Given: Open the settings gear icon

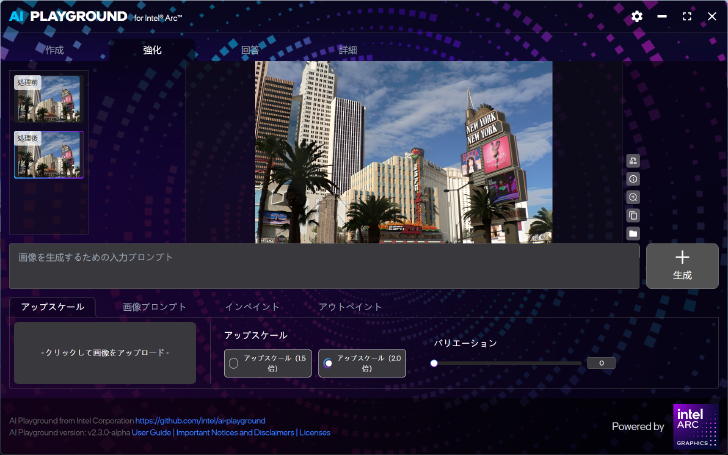Looking at the screenshot, I should tap(637, 17).
